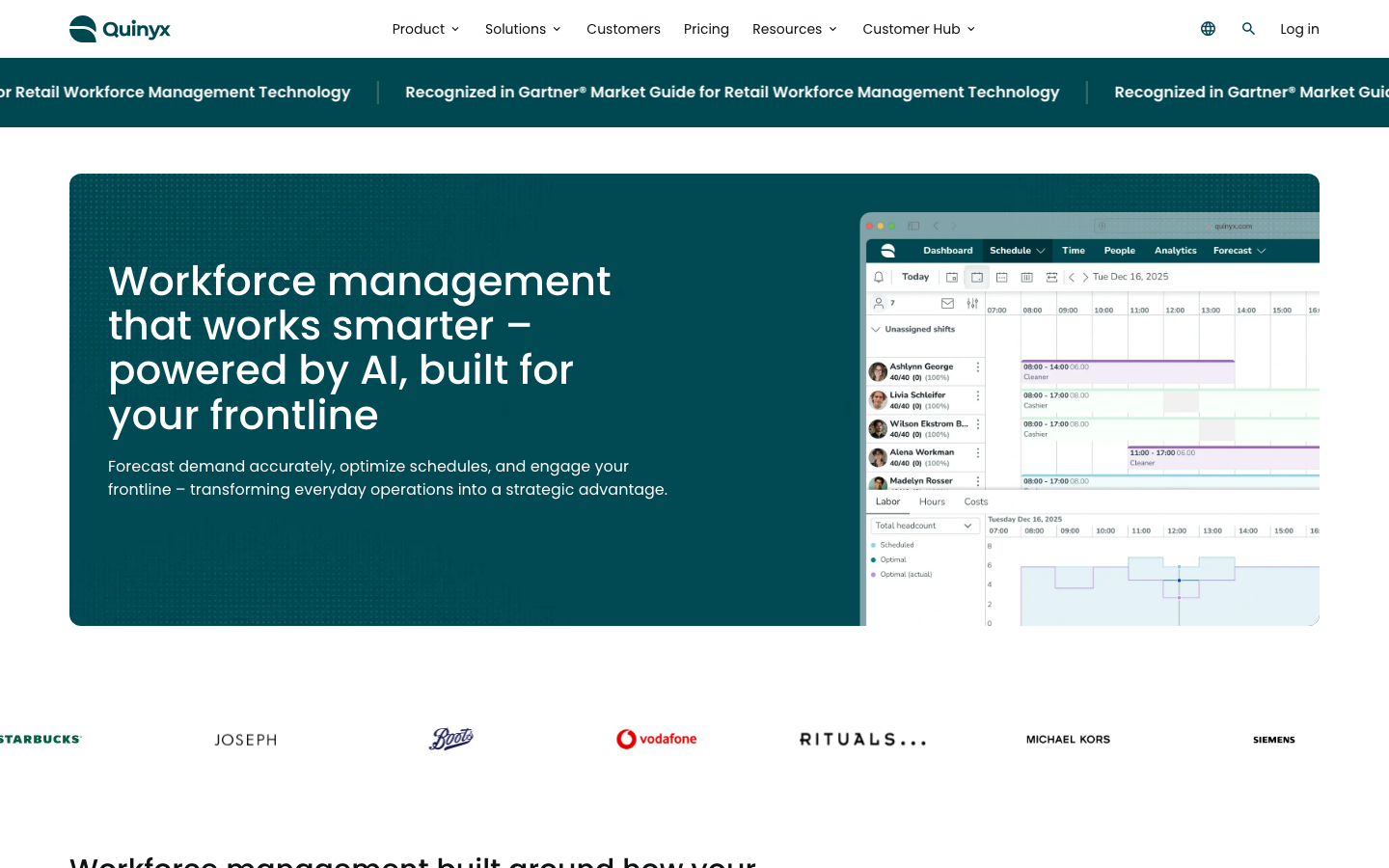
Task: Switch to the Analytics tab
Action: click(x=1176, y=251)
